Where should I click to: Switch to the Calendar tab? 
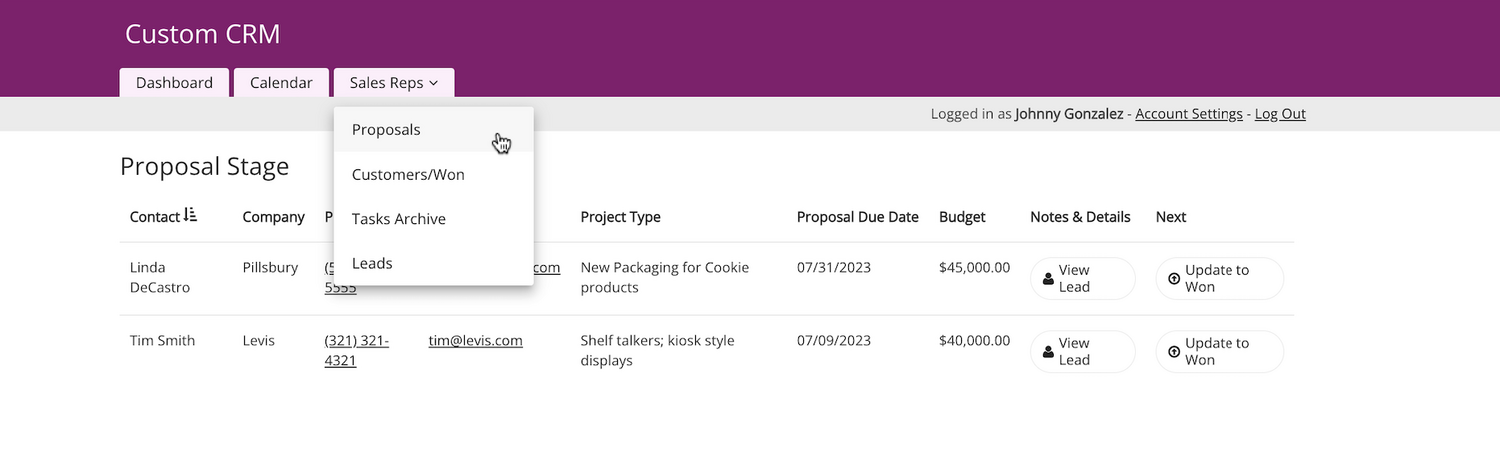[x=281, y=83]
